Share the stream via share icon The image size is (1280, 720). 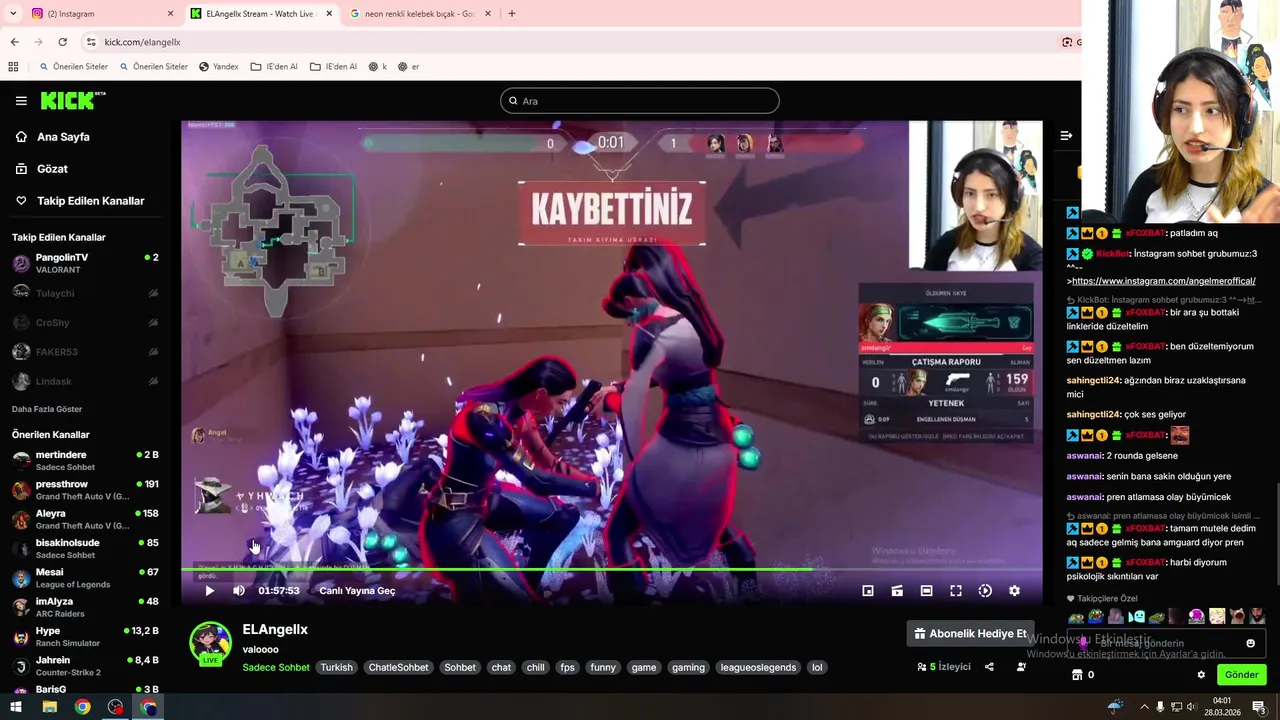pyautogui.click(x=989, y=667)
